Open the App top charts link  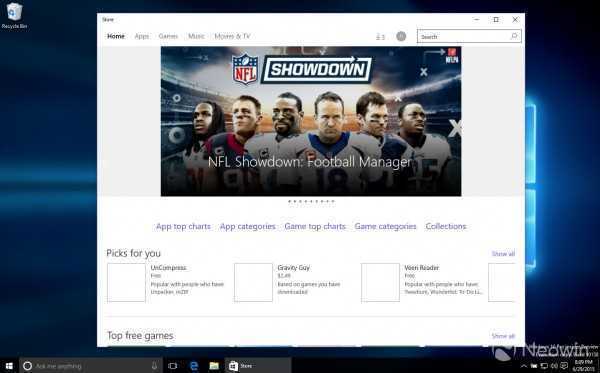pyautogui.click(x=183, y=226)
